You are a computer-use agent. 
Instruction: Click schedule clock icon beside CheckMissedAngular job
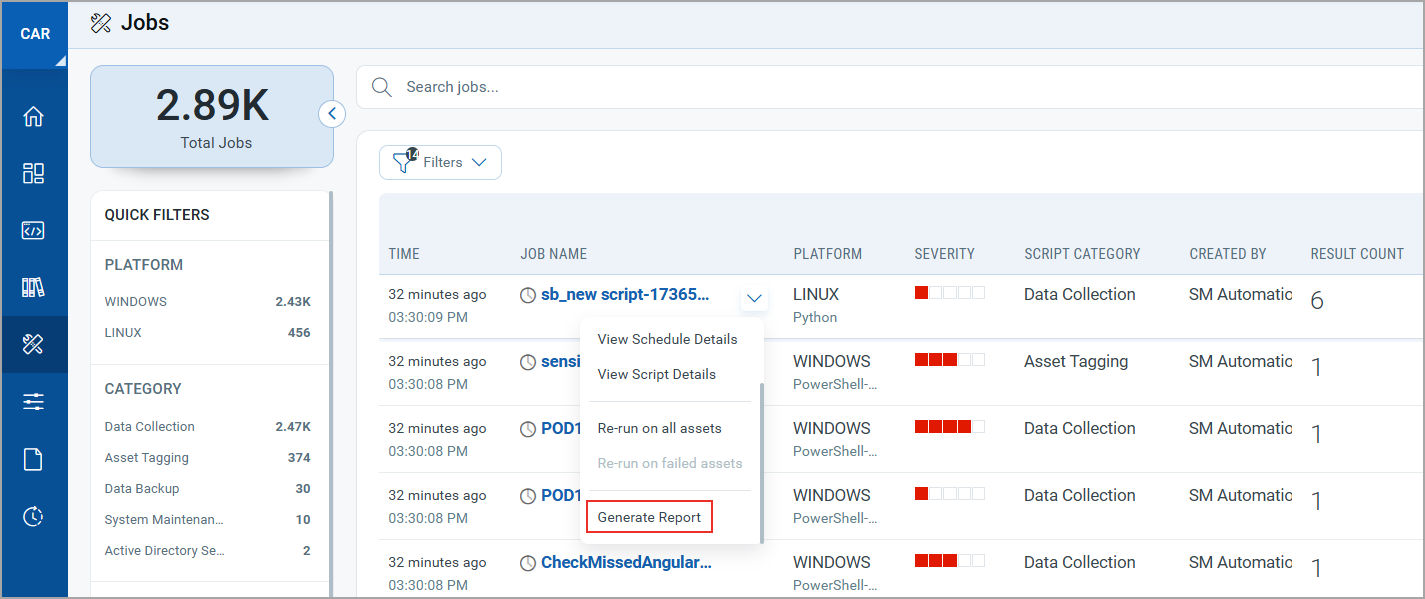click(x=528, y=563)
